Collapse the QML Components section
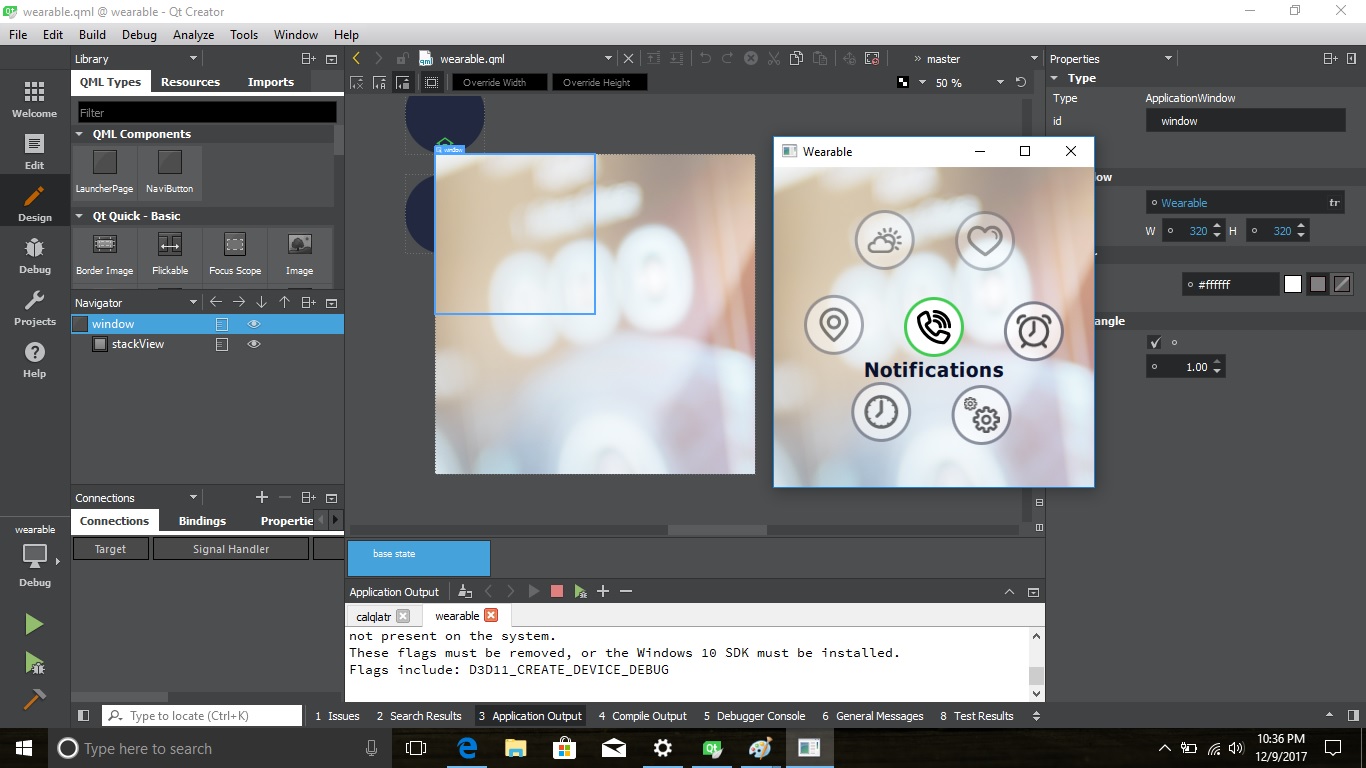 (x=79, y=133)
